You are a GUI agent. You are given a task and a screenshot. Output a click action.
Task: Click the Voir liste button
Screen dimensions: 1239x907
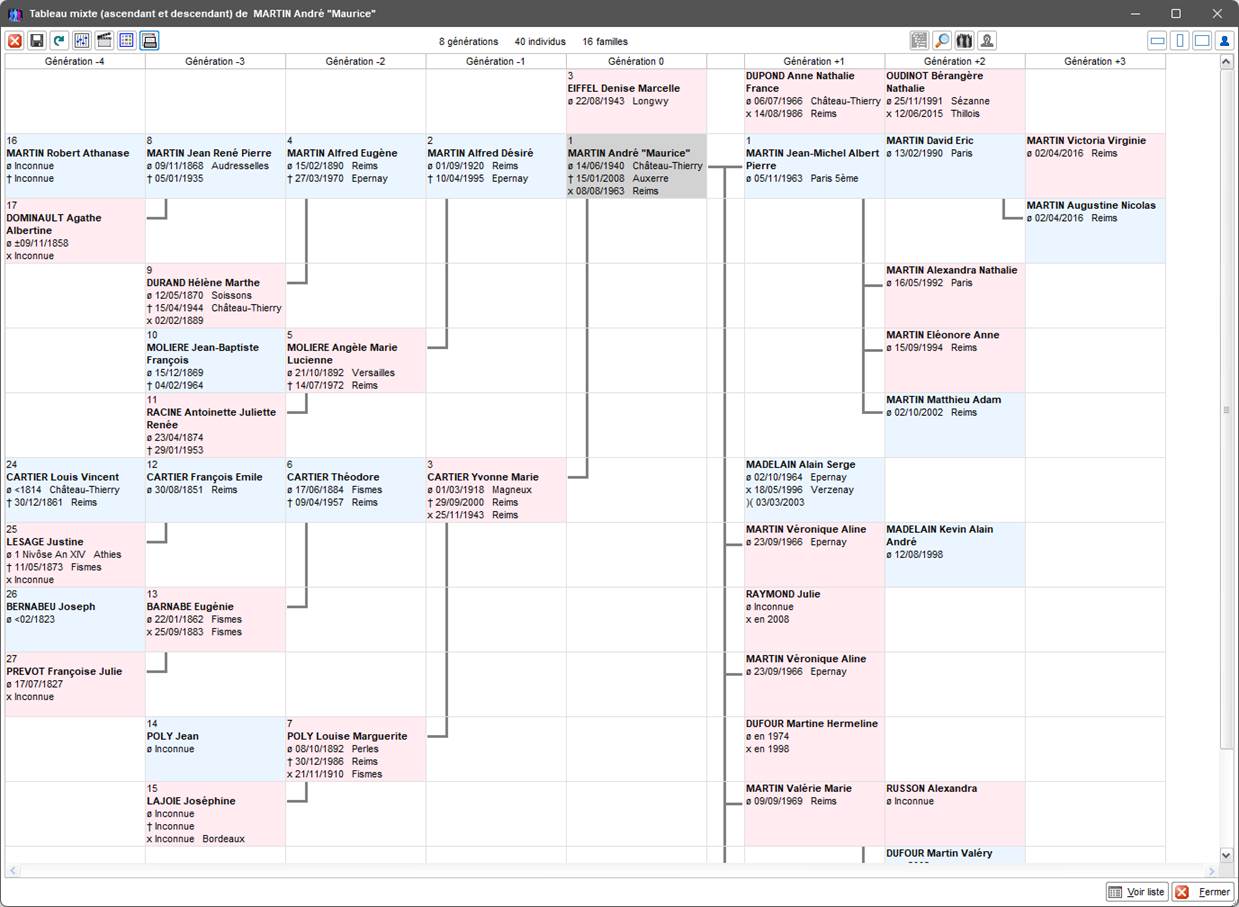(1136, 892)
